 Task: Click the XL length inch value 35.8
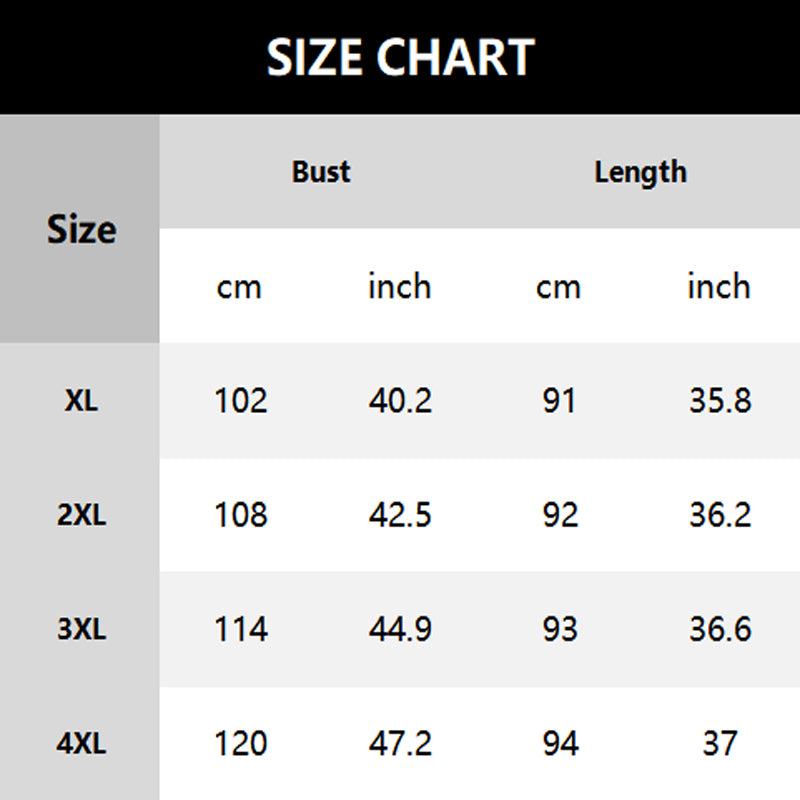720,401
